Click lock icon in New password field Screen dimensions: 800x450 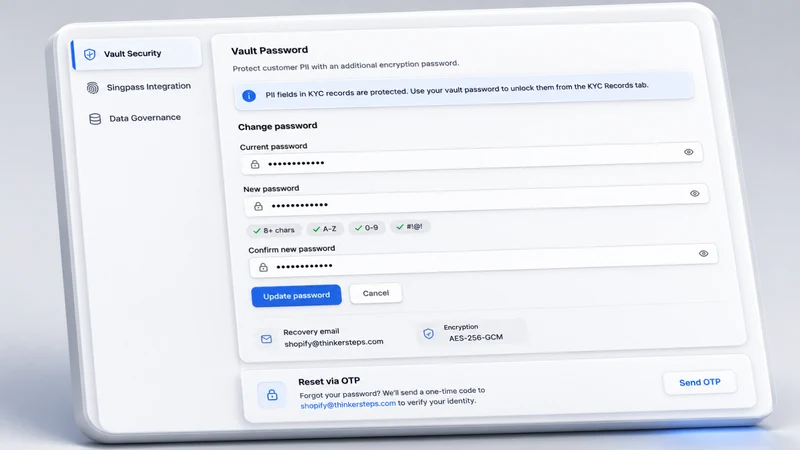click(x=258, y=206)
